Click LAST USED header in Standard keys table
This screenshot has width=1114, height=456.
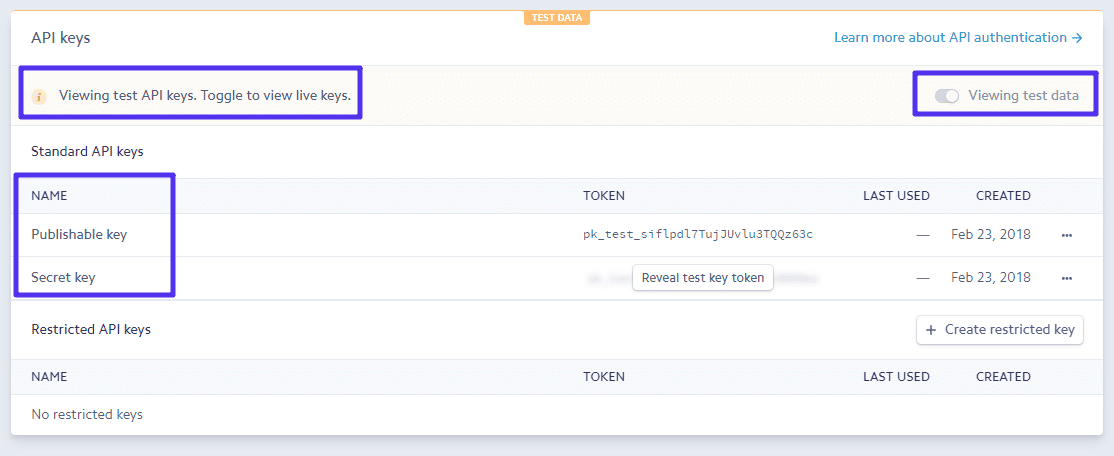[x=896, y=196]
